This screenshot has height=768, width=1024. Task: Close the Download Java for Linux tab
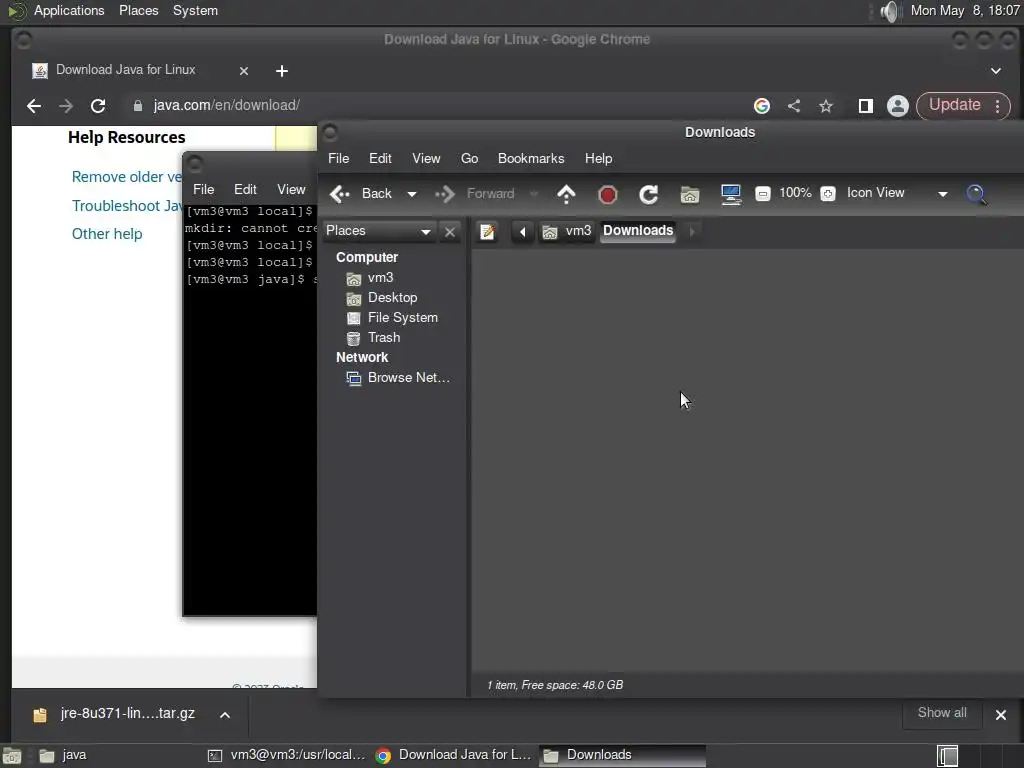click(244, 71)
